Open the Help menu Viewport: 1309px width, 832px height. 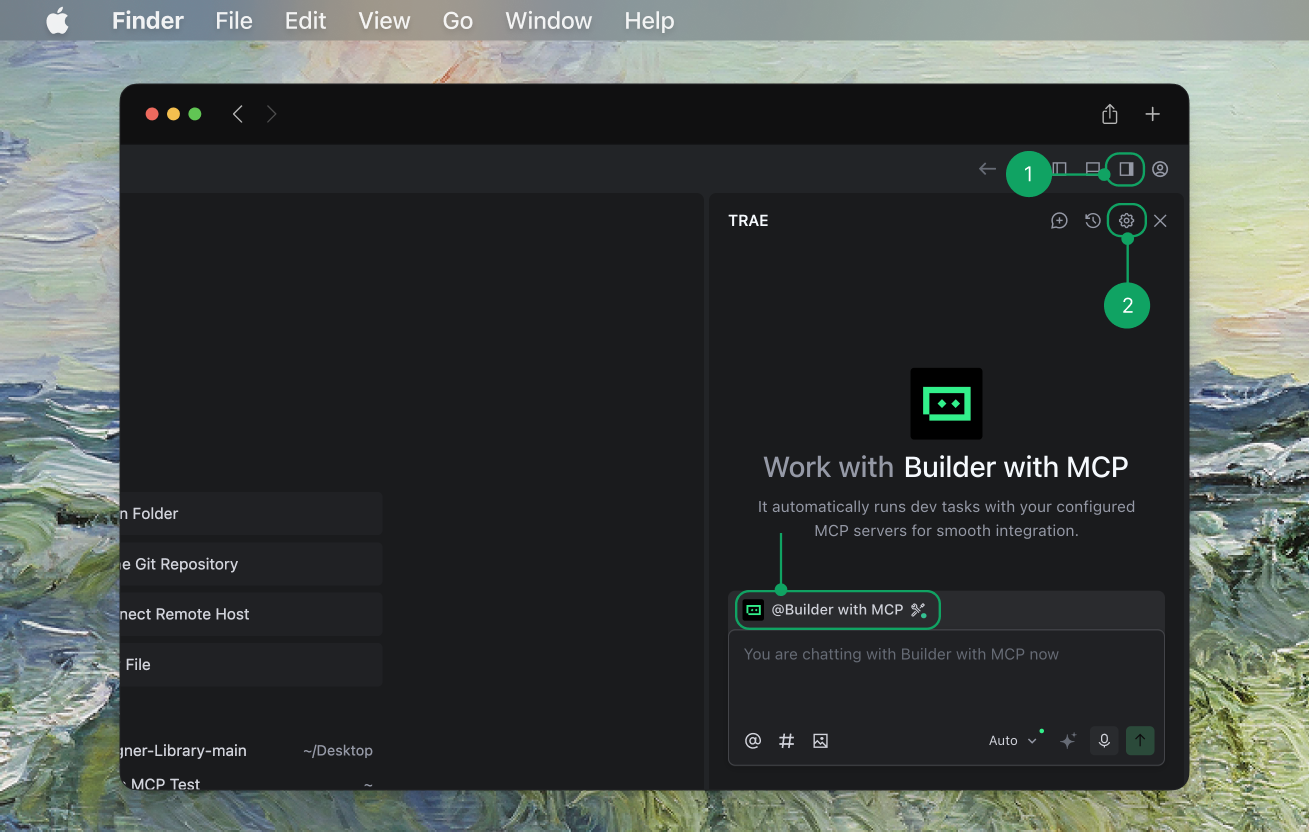pyautogui.click(x=649, y=20)
